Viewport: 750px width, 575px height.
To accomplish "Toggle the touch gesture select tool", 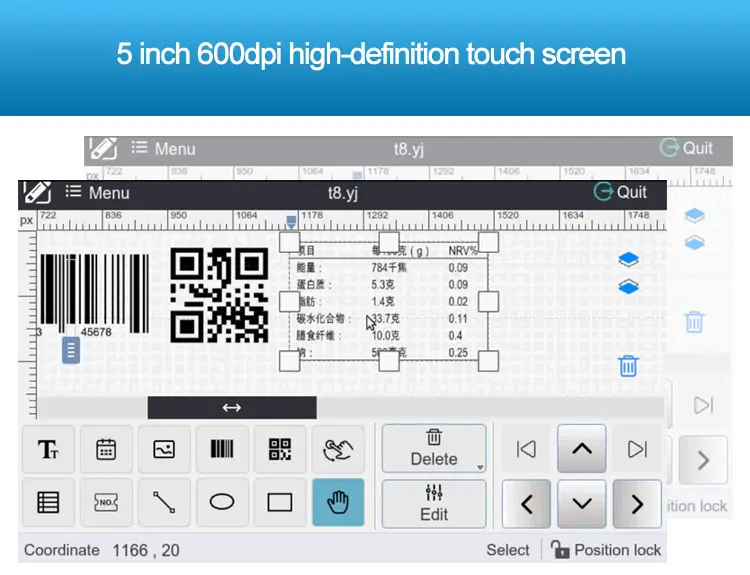I will (338, 450).
